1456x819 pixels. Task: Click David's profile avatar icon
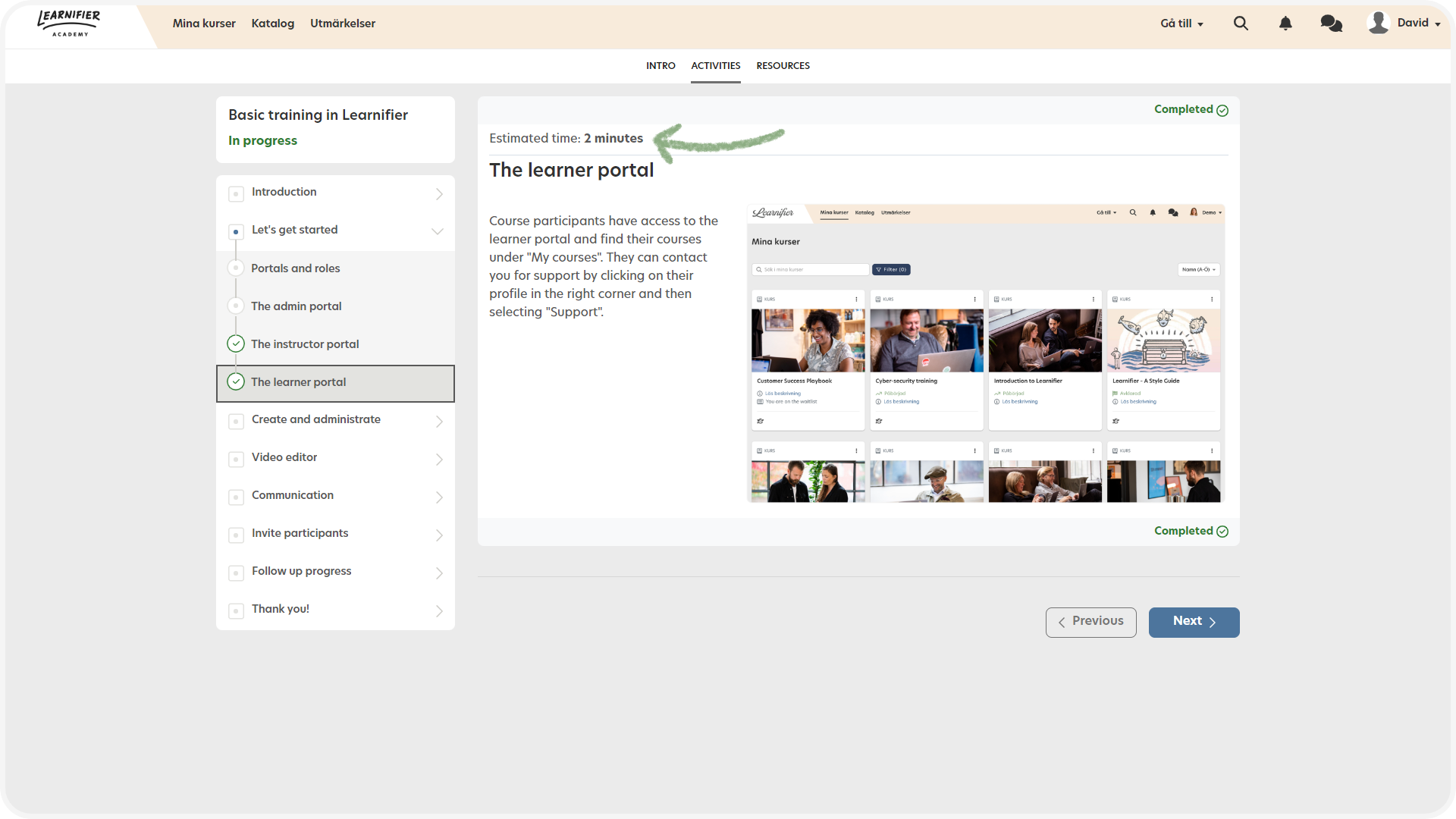1378,23
